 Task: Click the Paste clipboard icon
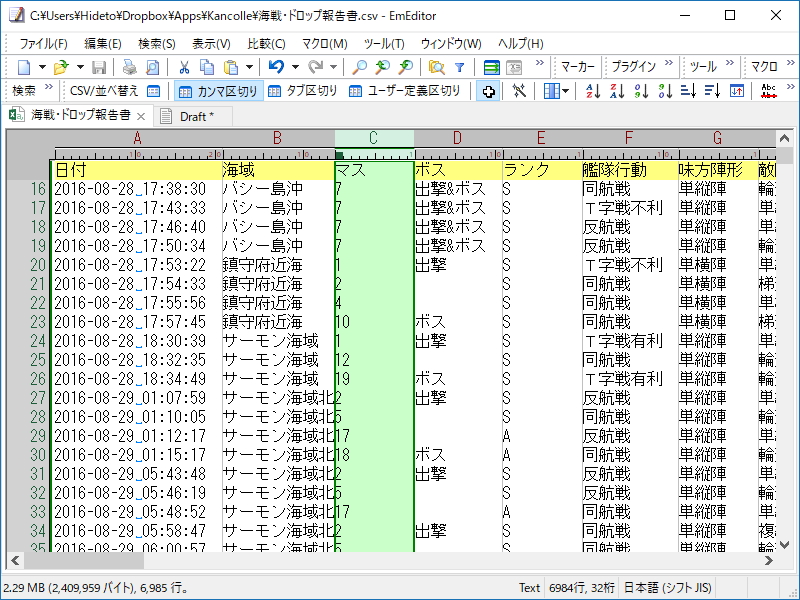231,67
